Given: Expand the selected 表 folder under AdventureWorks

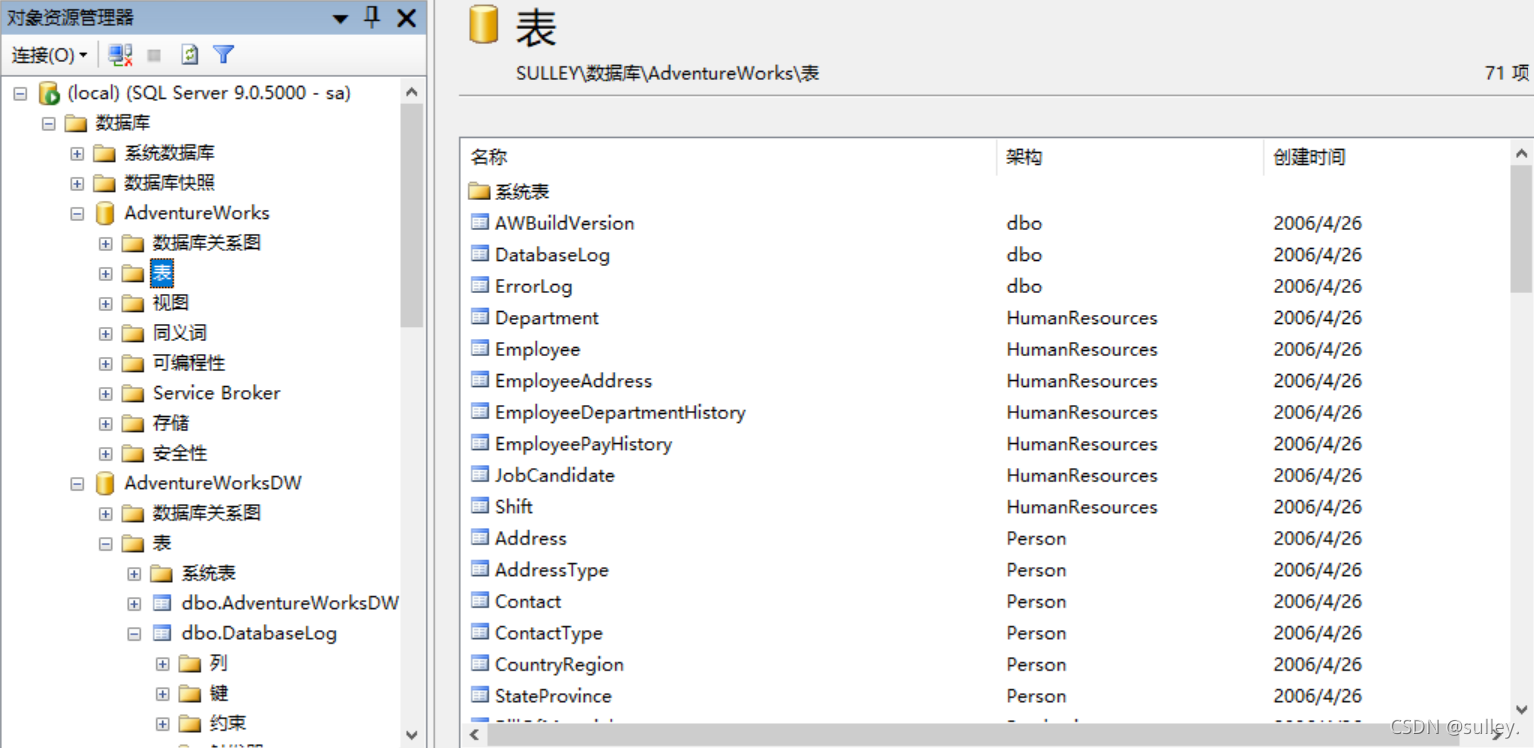Looking at the screenshot, I should [x=106, y=273].
